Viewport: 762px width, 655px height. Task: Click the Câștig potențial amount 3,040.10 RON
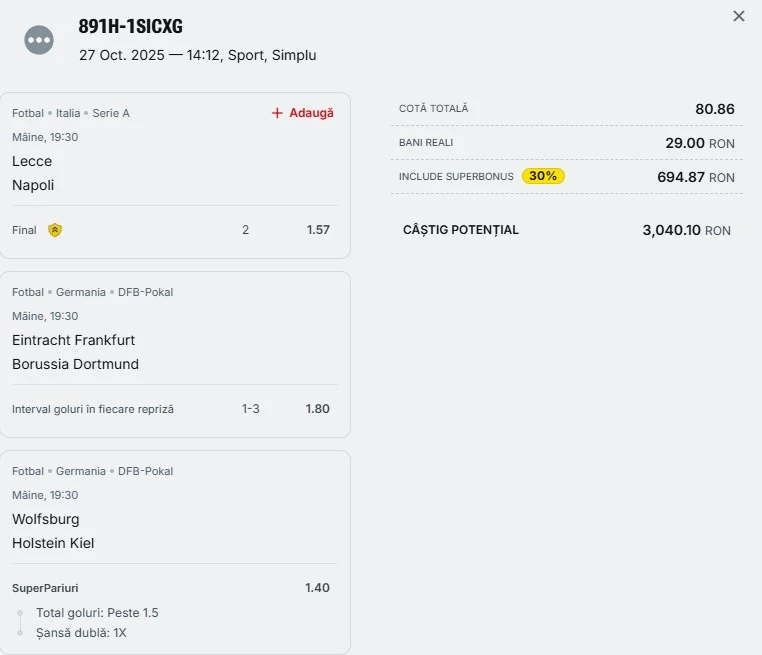(x=686, y=230)
